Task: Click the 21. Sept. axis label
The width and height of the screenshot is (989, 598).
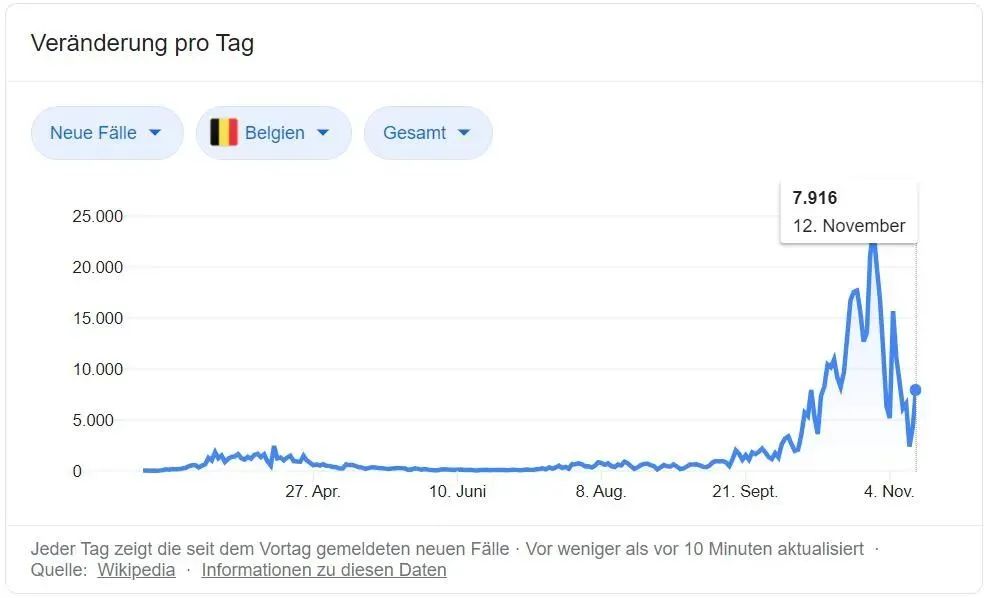Action: click(745, 491)
